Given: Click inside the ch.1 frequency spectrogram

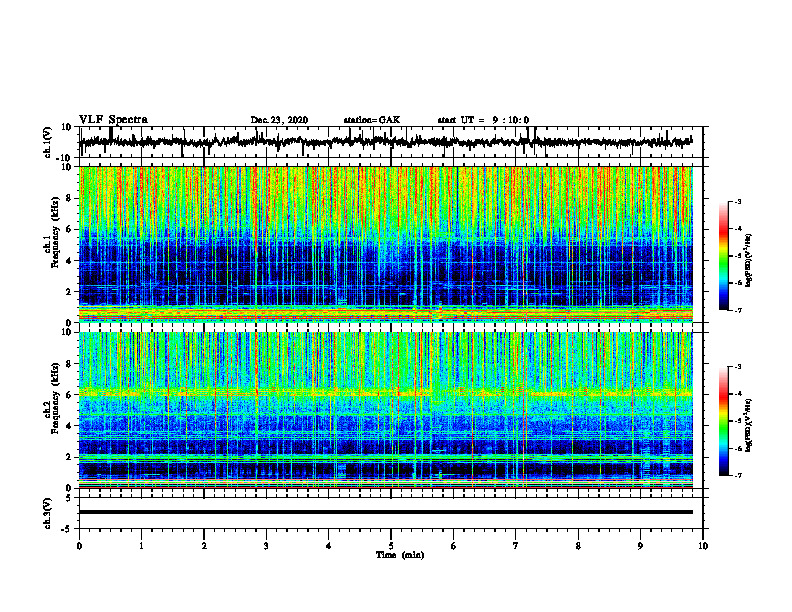Looking at the screenshot, I should (x=385, y=244).
